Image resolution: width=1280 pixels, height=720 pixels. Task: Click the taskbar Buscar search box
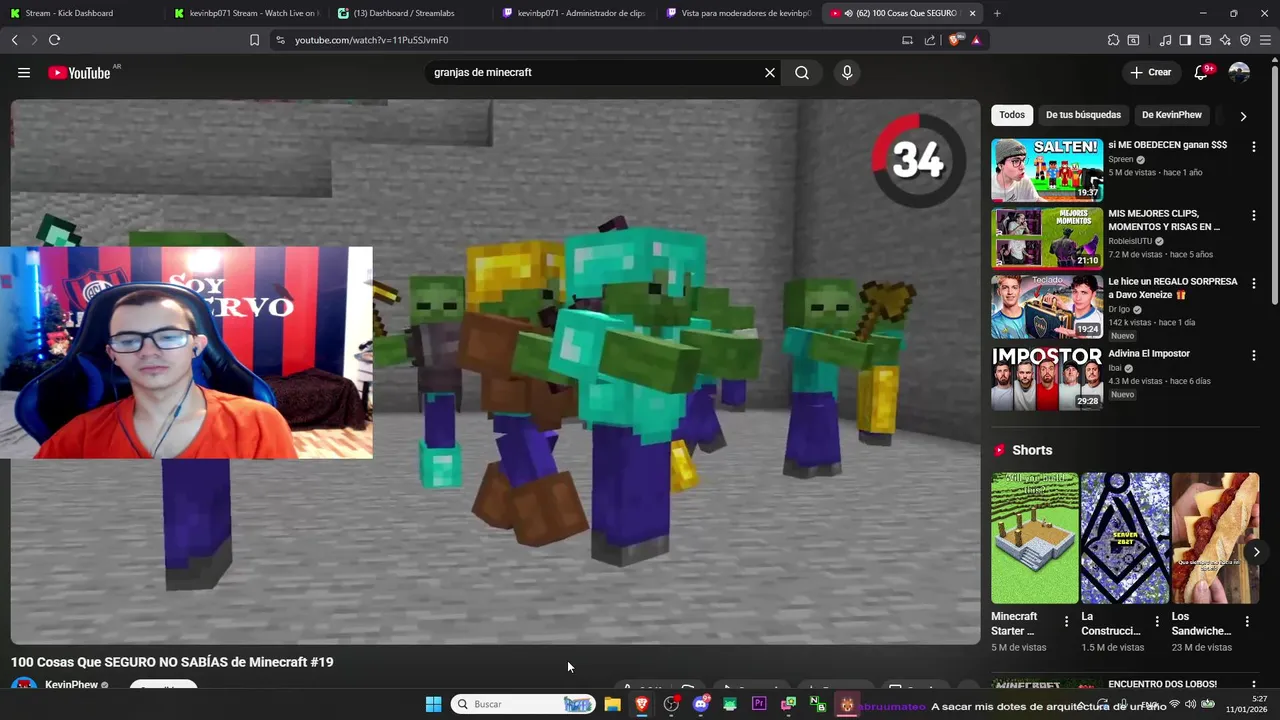[x=523, y=704]
